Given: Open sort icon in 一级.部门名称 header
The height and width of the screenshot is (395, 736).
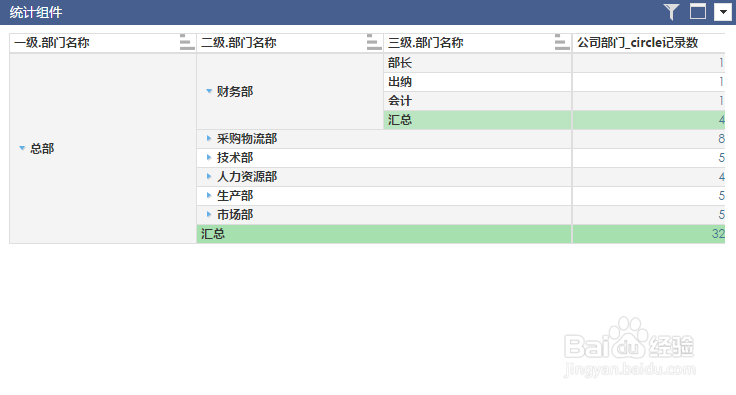Looking at the screenshot, I should tap(187, 42).
